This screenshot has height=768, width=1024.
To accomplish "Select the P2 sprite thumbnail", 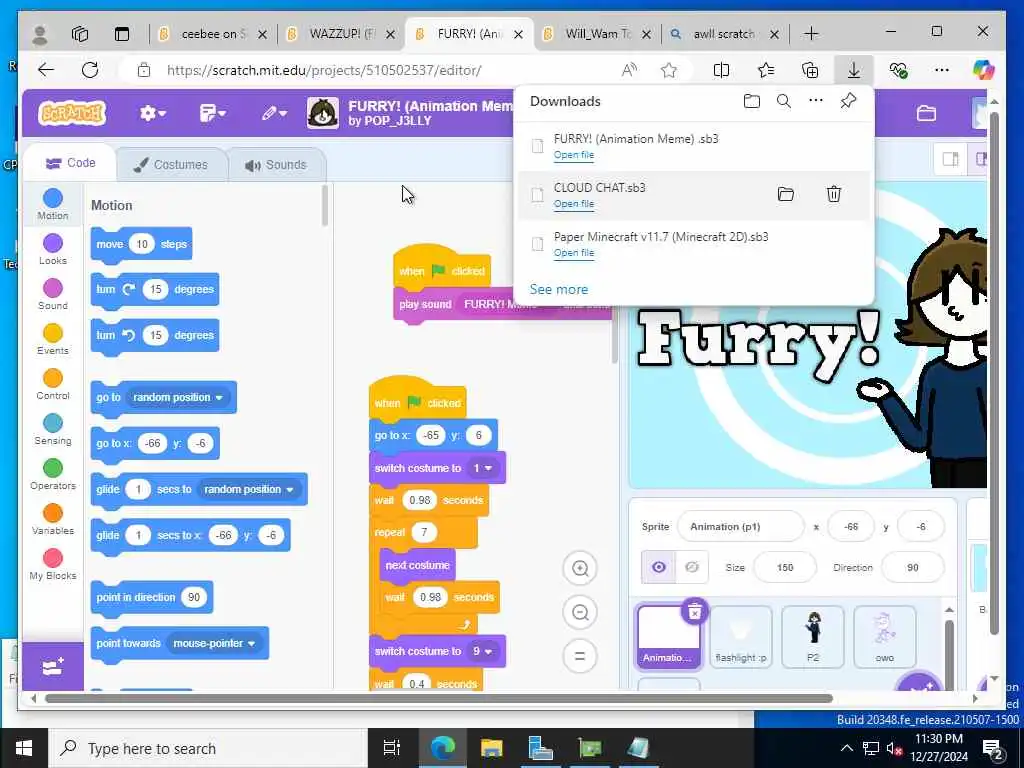I will pyautogui.click(x=812, y=637).
